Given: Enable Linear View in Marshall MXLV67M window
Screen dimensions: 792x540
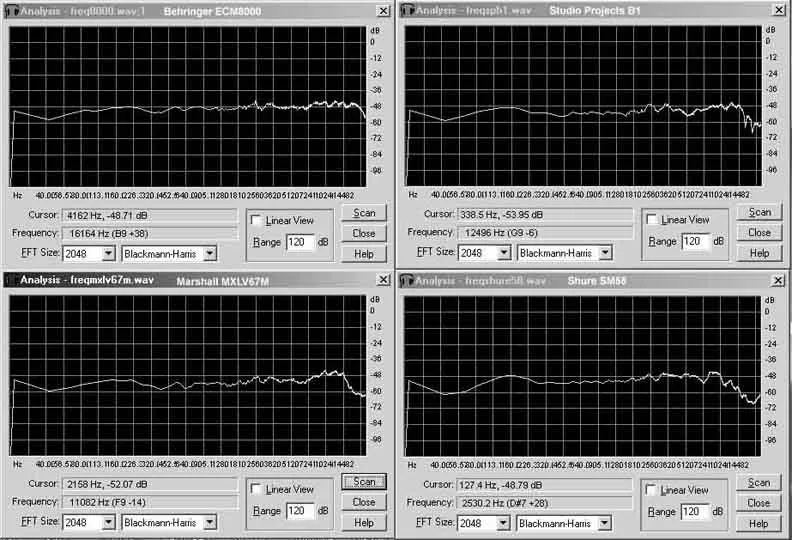Looking at the screenshot, I should tap(257, 489).
